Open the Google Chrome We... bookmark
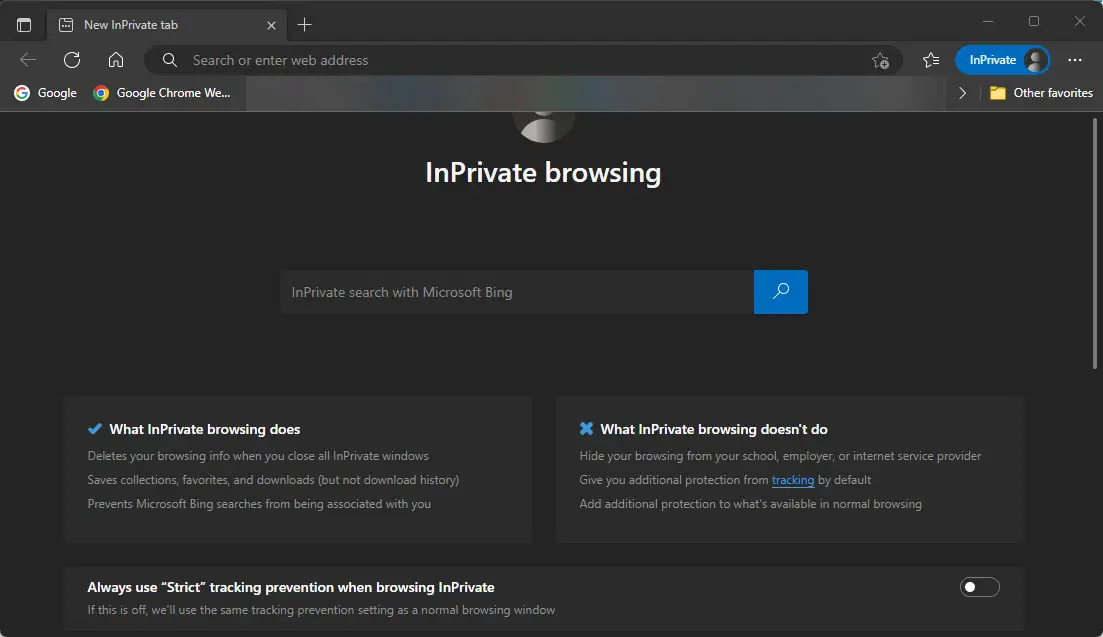This screenshot has width=1103, height=637. tap(162, 93)
